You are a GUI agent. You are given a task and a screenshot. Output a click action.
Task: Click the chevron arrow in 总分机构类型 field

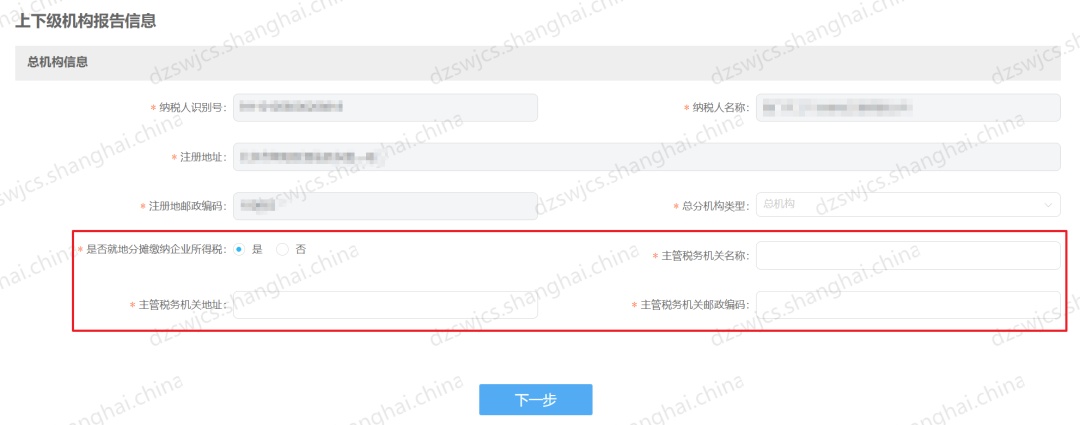coord(1048,205)
